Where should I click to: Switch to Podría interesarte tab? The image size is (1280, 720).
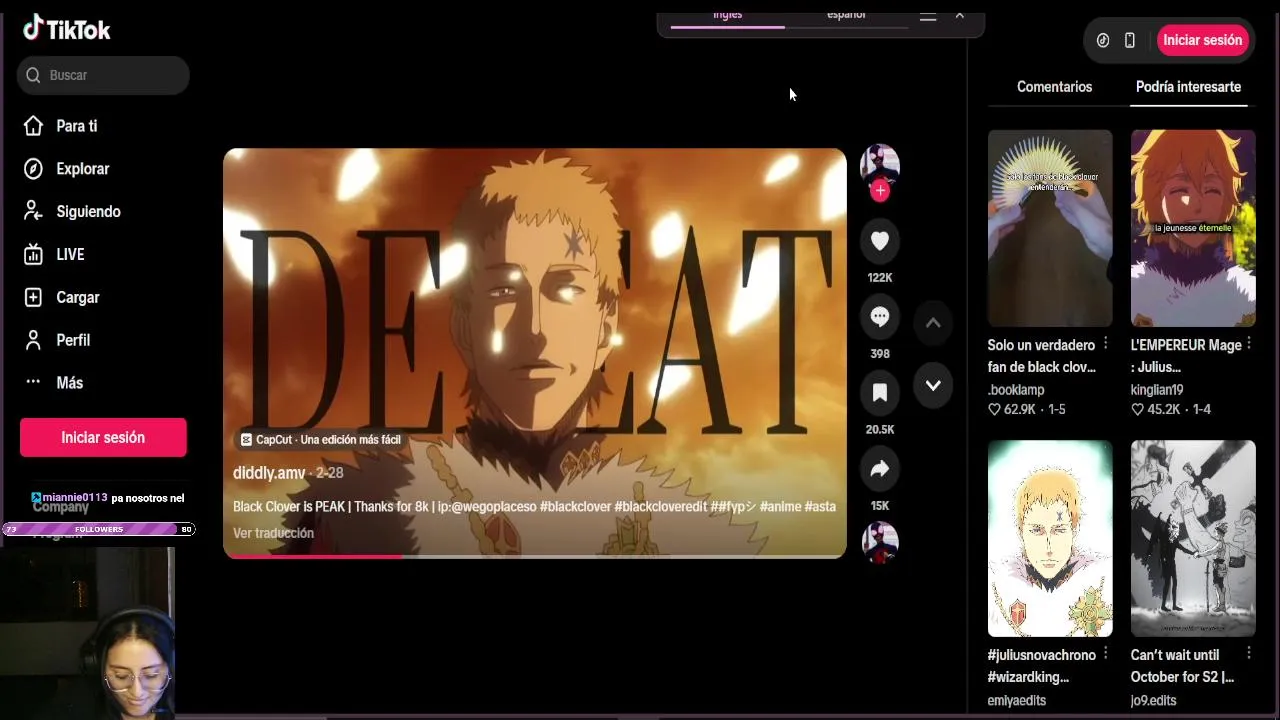pyautogui.click(x=1188, y=87)
